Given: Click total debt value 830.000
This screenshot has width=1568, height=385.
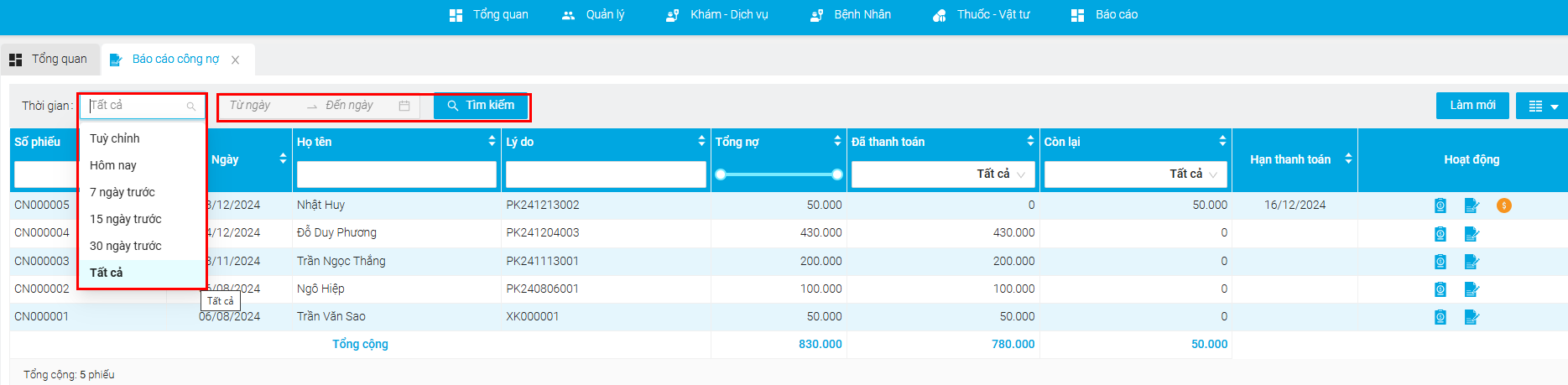Looking at the screenshot, I should point(820,345).
